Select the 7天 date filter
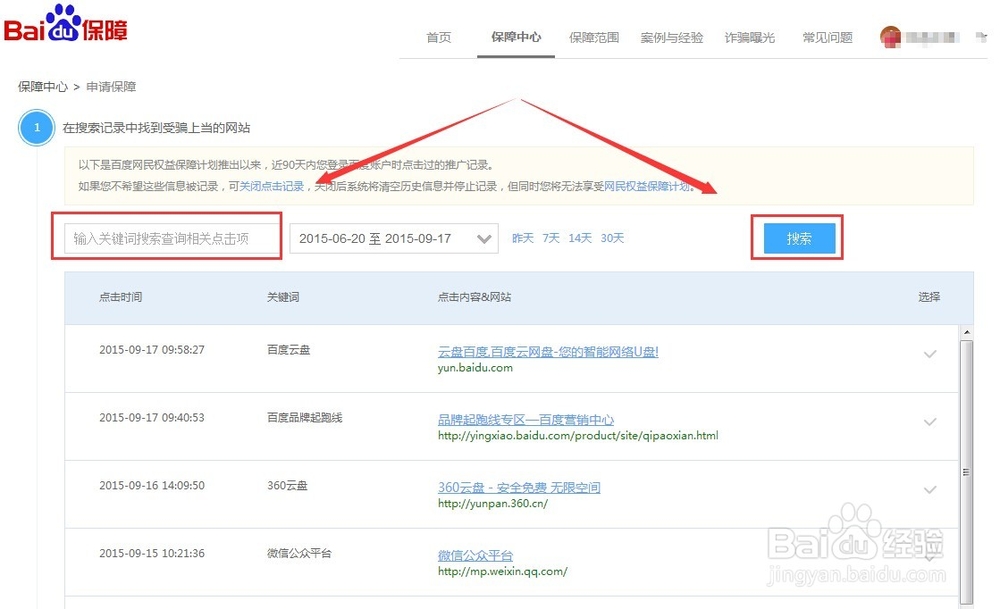Image resolution: width=1000 pixels, height=609 pixels. [x=550, y=238]
